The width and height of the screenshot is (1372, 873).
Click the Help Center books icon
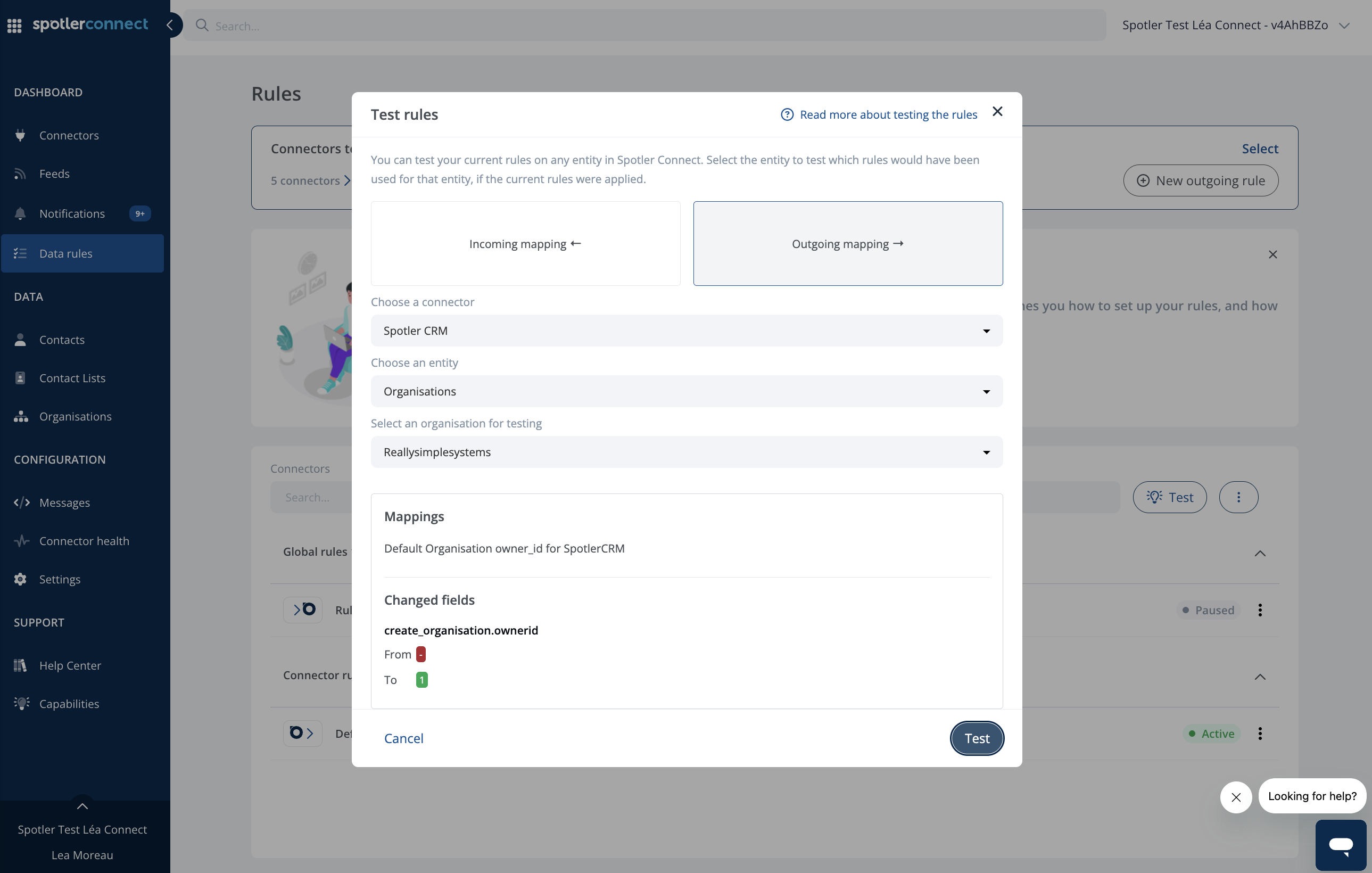[21, 665]
